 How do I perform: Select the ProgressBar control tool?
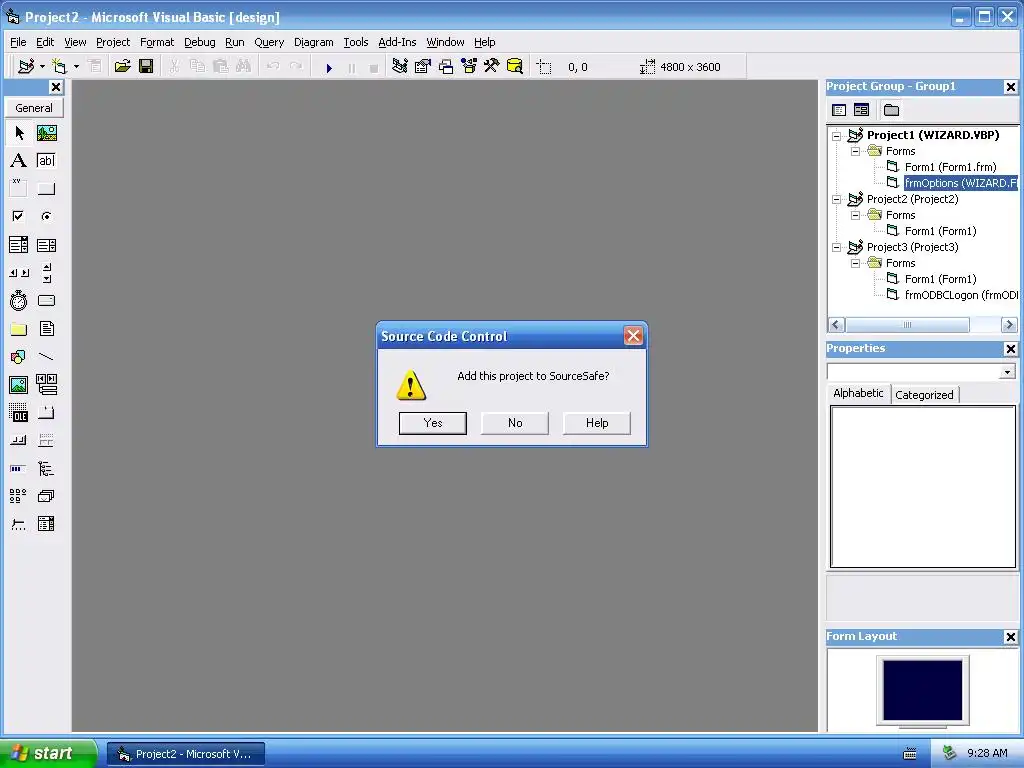(19, 469)
